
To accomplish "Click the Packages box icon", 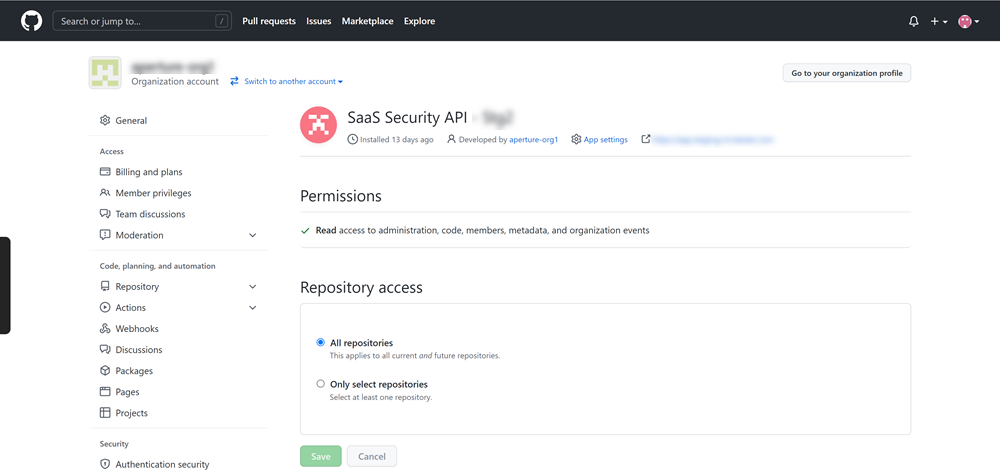I will pyautogui.click(x=105, y=371).
